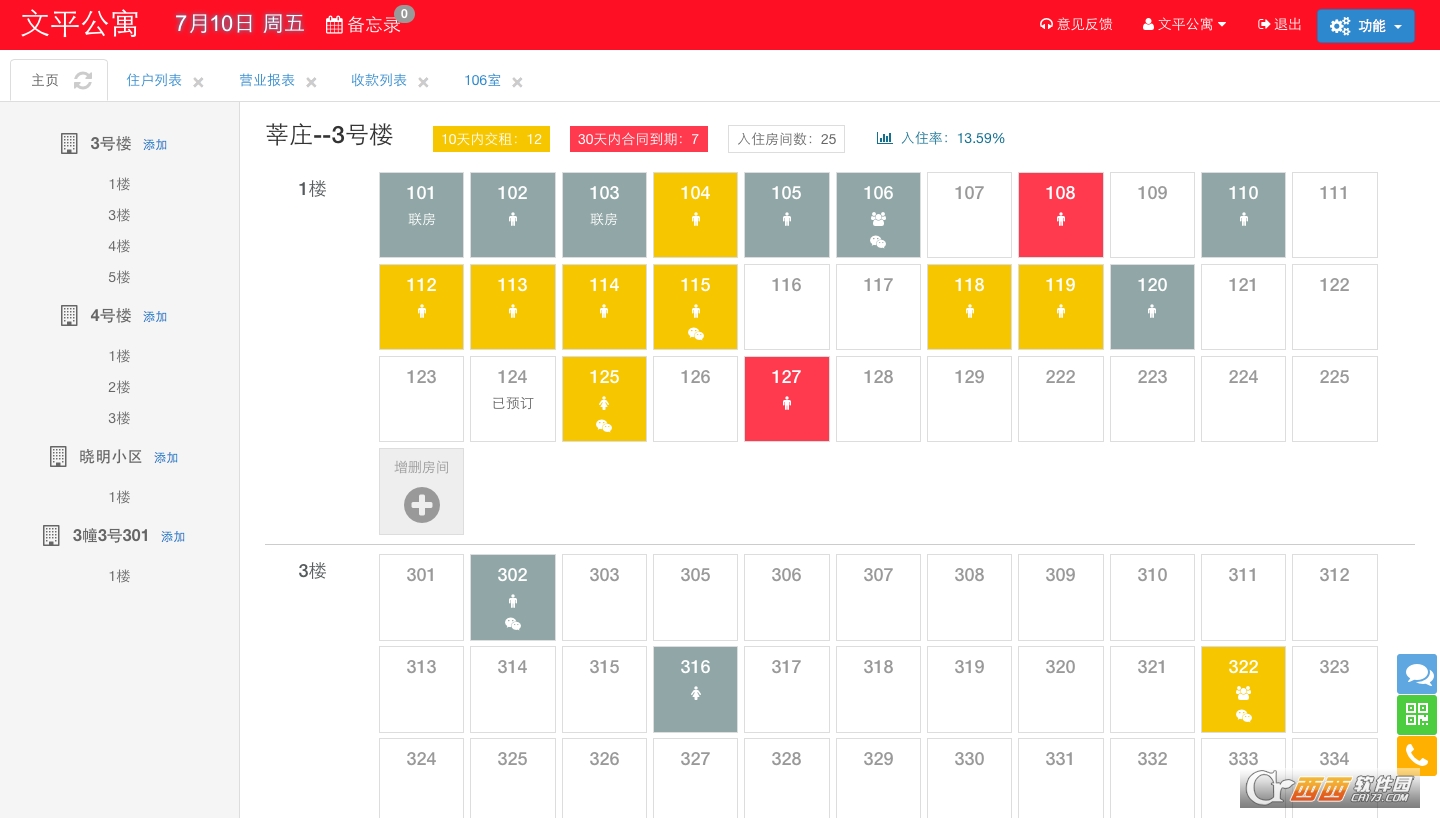Switch to the 收款列表 tab
The width and height of the screenshot is (1440, 818).
tap(379, 80)
